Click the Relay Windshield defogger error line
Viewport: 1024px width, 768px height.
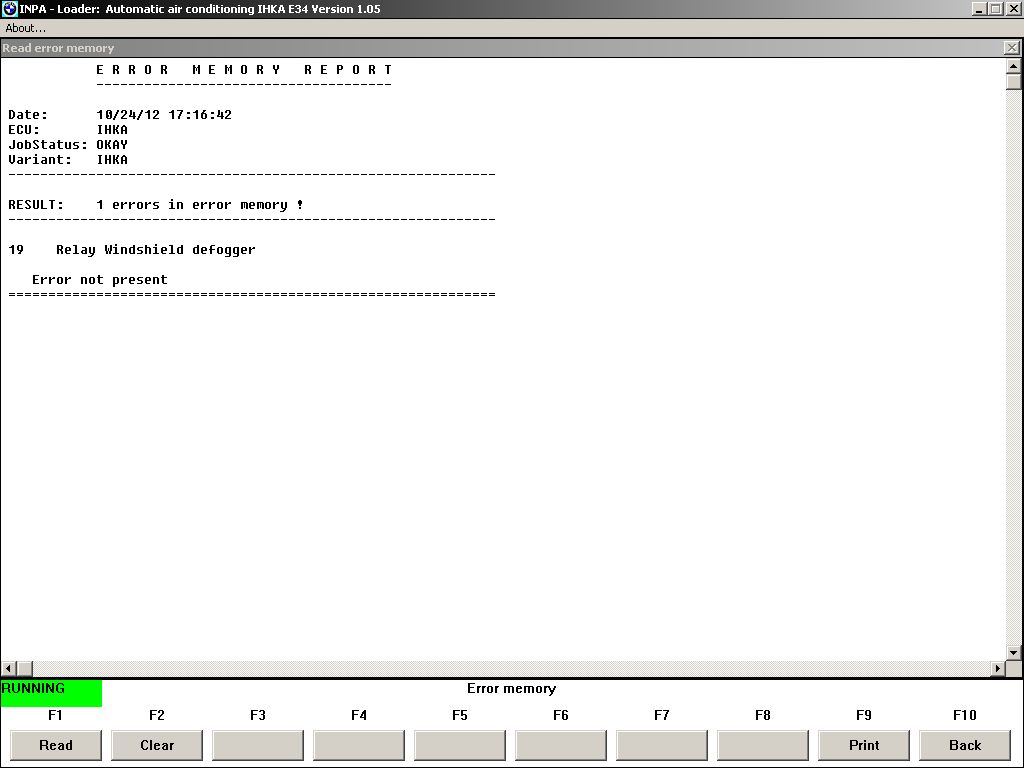tap(155, 250)
